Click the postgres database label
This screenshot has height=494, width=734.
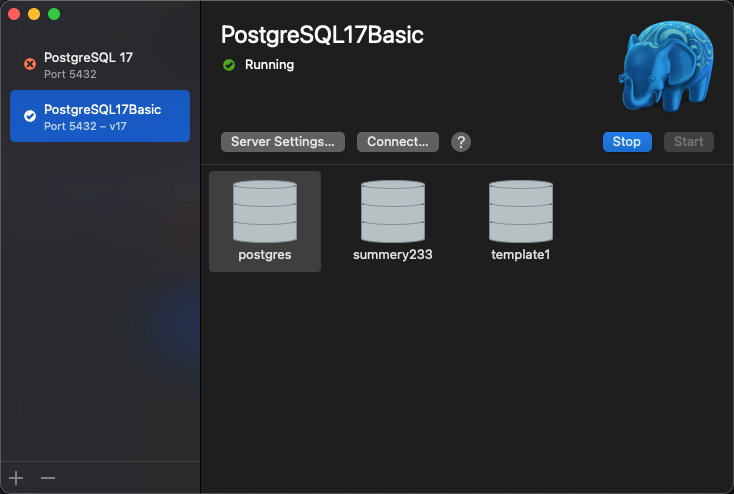coord(264,255)
